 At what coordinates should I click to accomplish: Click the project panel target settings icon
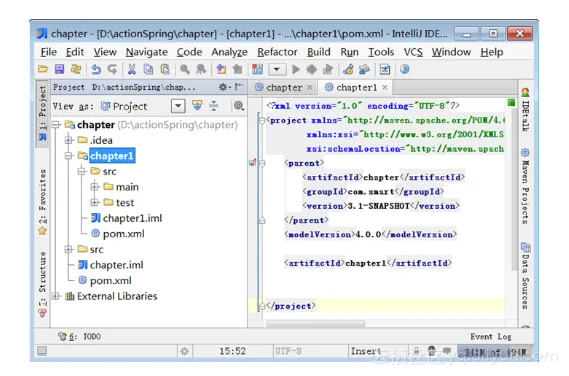point(238,106)
